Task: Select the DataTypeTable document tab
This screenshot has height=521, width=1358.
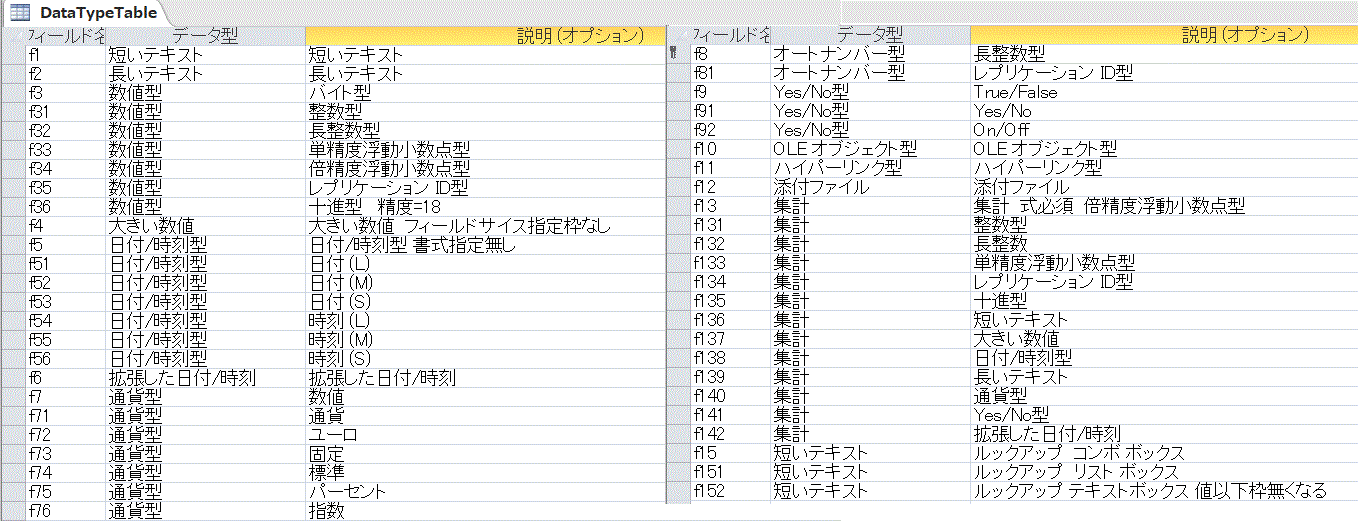Action: tap(86, 13)
